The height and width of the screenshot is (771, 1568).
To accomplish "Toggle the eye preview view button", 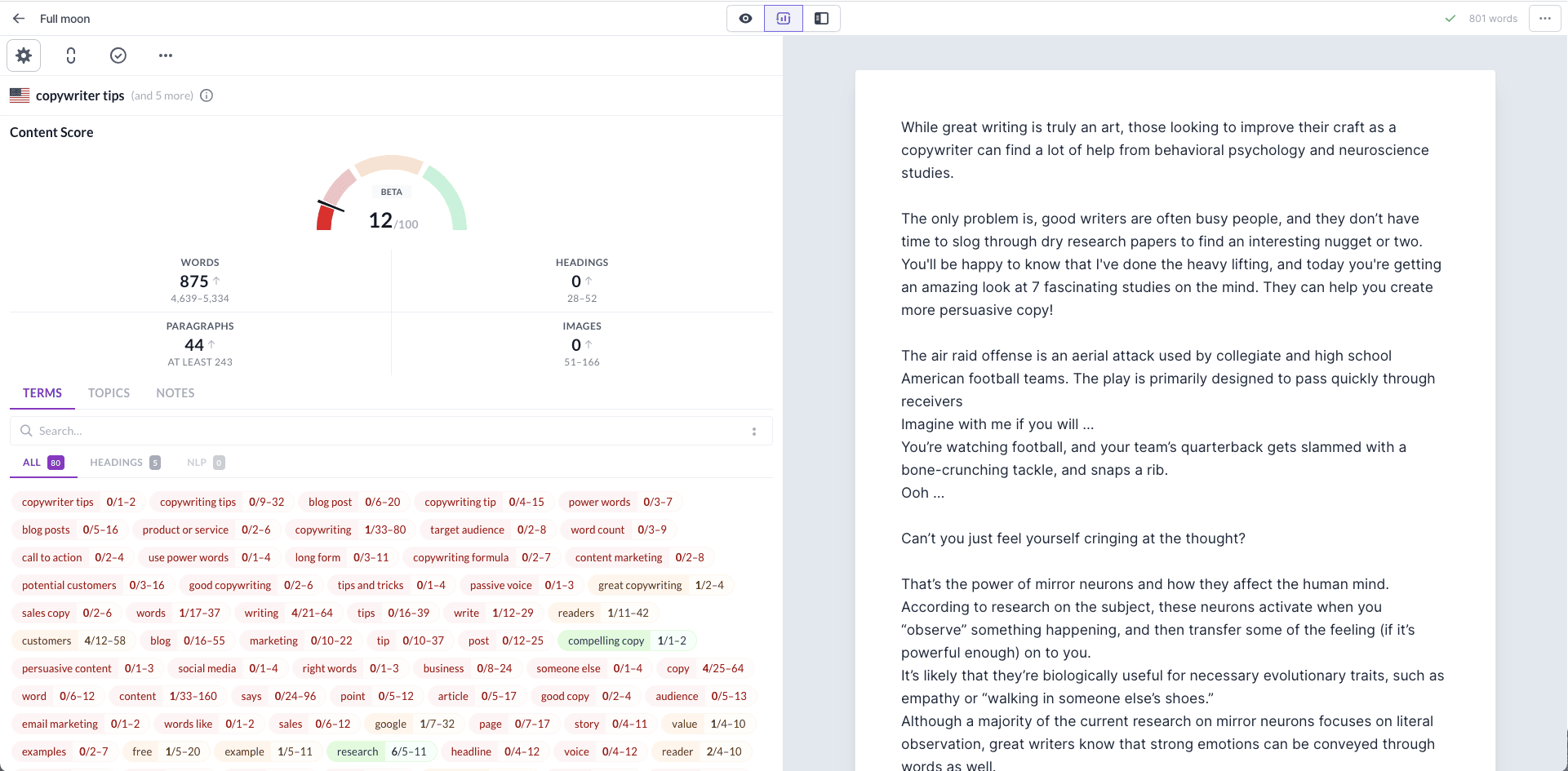I will tap(745, 19).
